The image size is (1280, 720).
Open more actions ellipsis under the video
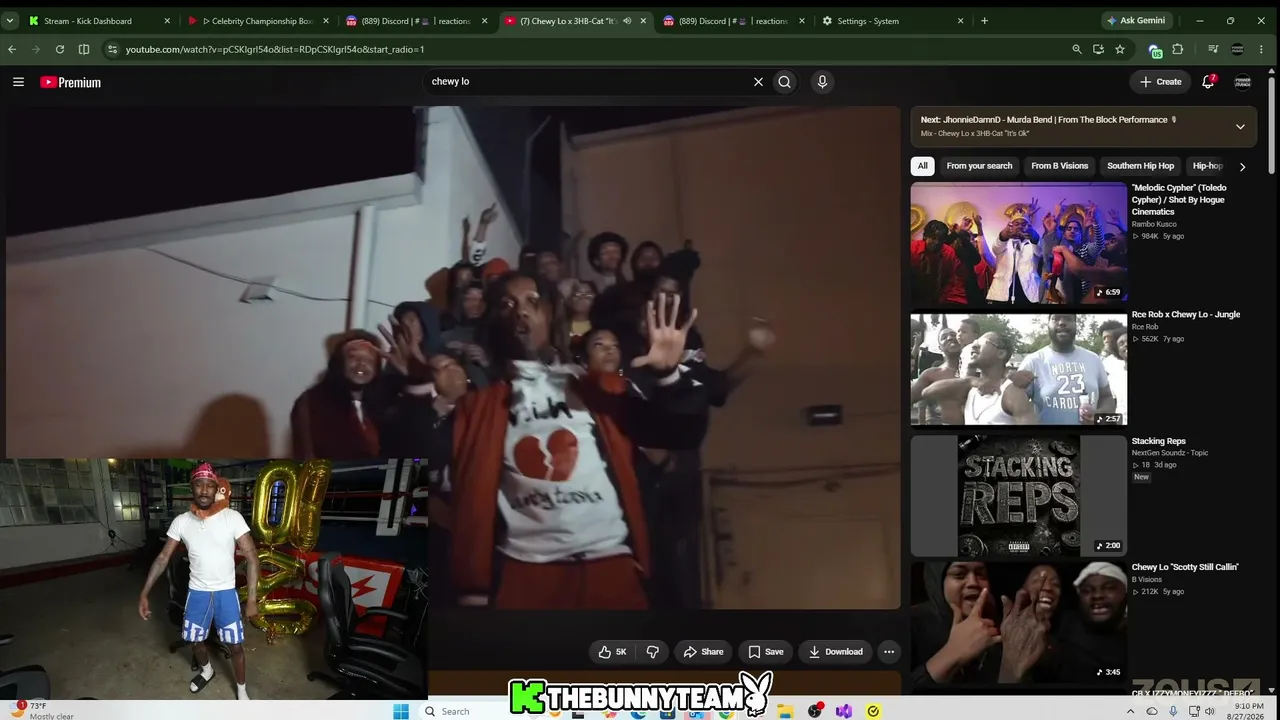coord(889,652)
